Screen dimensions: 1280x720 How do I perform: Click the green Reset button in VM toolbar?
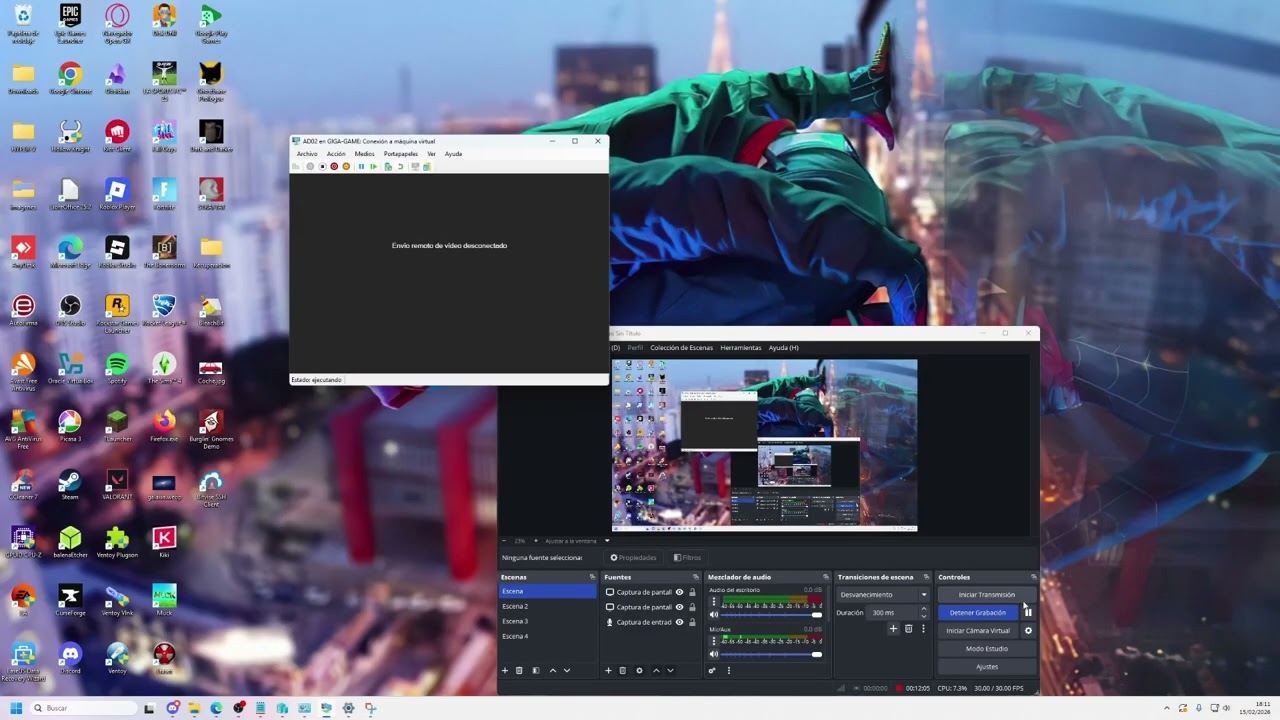tap(374, 166)
